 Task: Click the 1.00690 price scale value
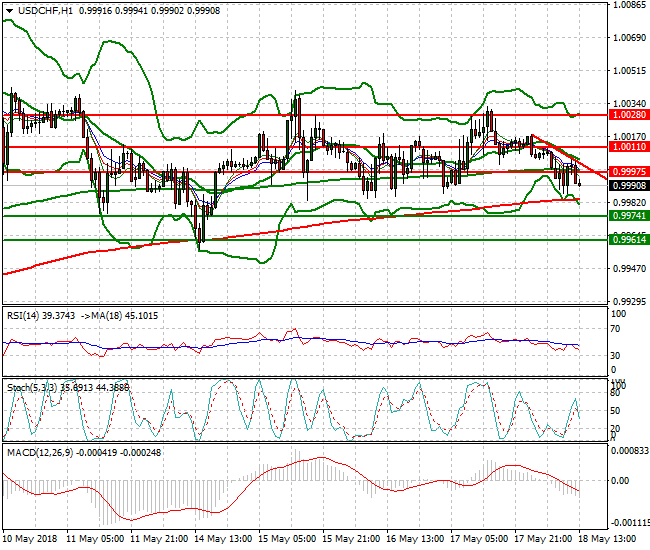tap(629, 38)
